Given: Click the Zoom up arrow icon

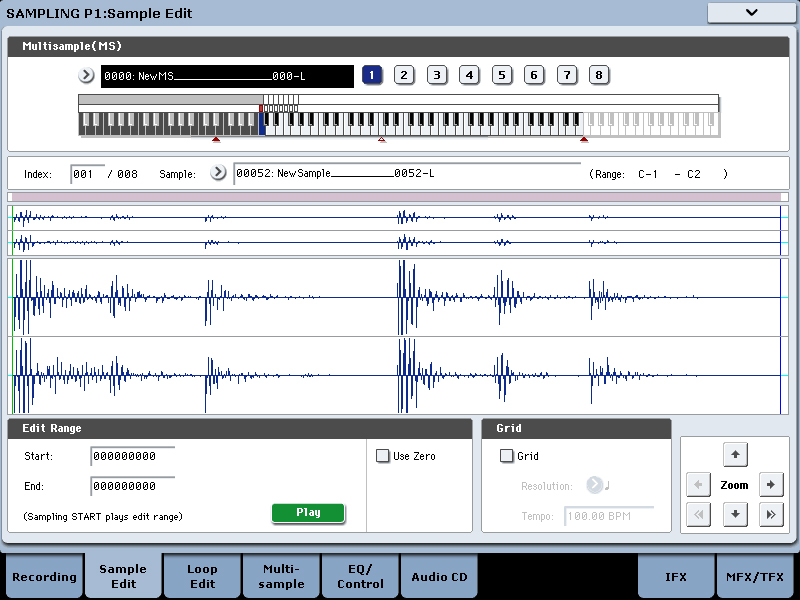Looking at the screenshot, I should click(735, 455).
